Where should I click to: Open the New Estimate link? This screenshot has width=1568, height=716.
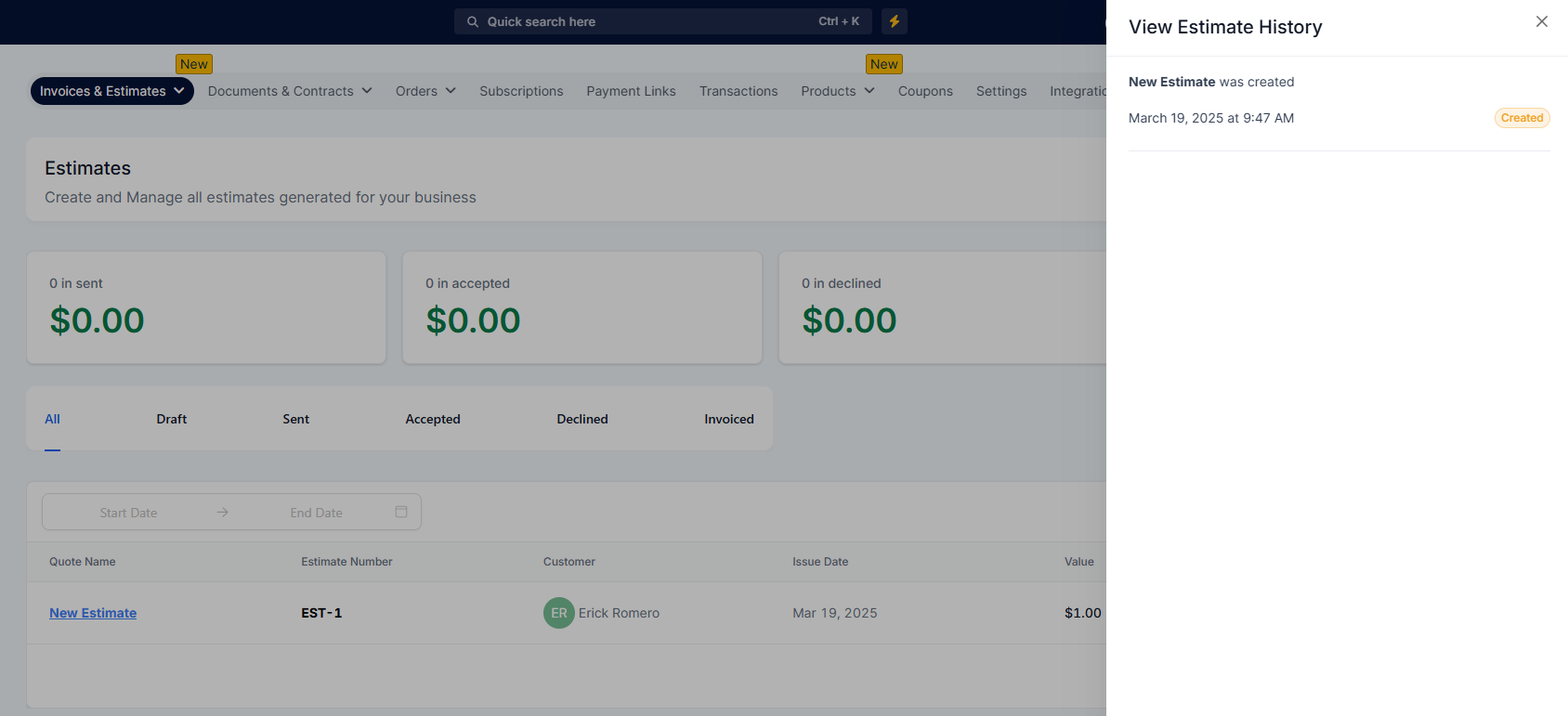pos(93,613)
